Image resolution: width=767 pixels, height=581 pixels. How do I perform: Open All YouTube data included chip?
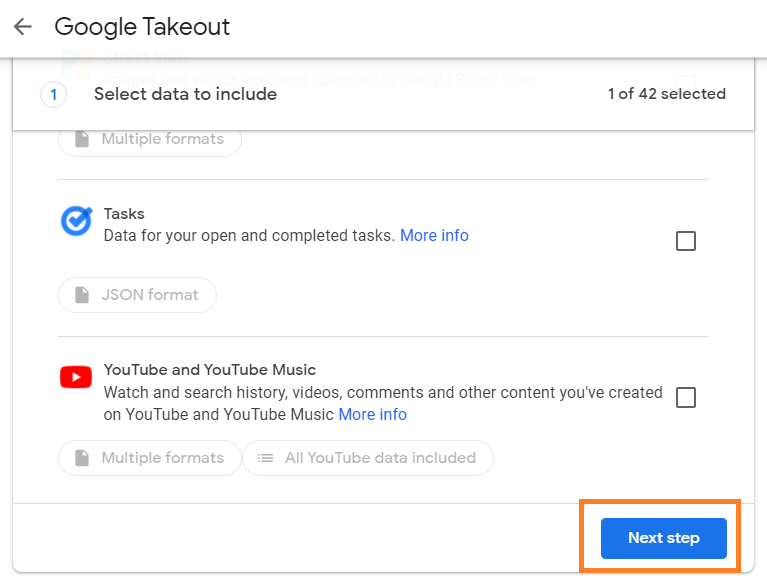(368, 458)
